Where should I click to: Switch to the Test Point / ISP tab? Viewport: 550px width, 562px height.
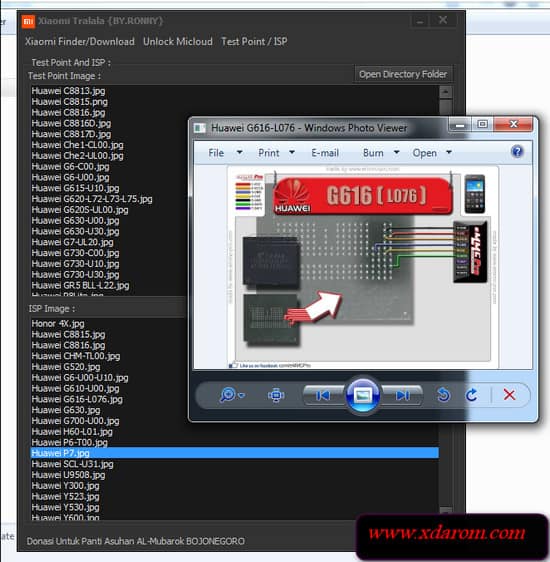click(254, 42)
